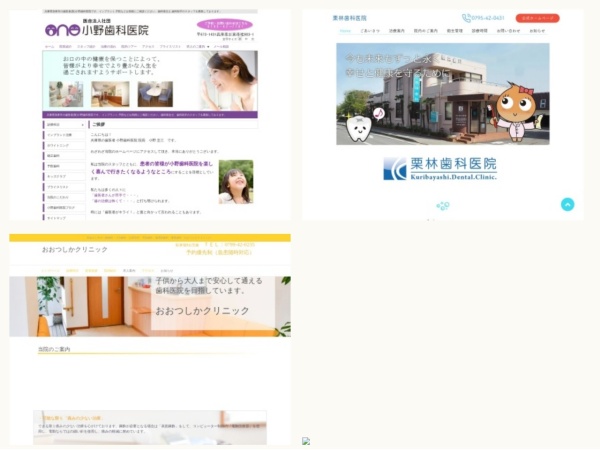Open 院長紹介 in Ono Dental navigation
The image size is (600, 450).
point(65,46)
